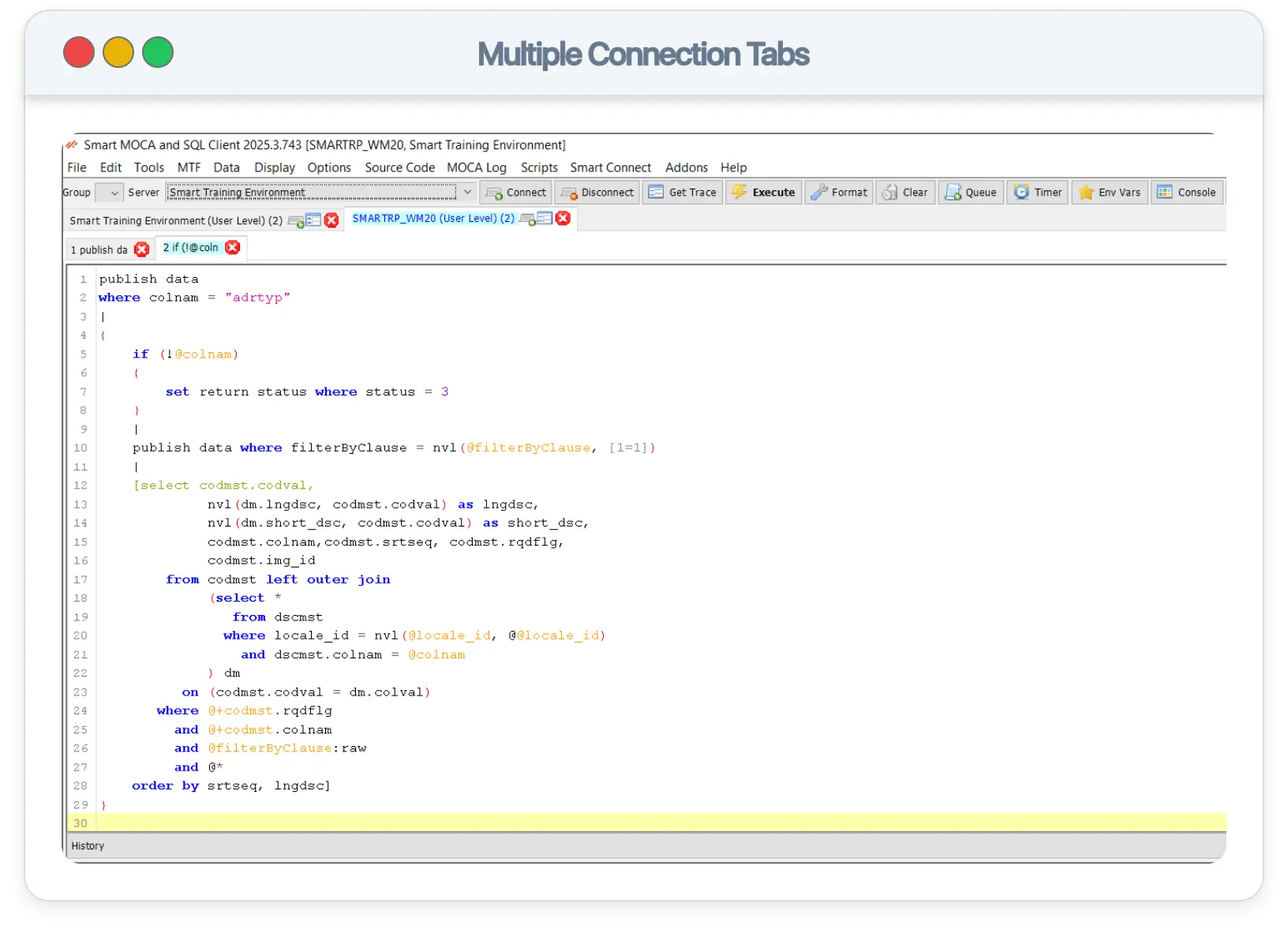Switch to the Smart Training Environment (User Level) tab
Viewport: 1288px width, 930px height.
tap(176, 220)
